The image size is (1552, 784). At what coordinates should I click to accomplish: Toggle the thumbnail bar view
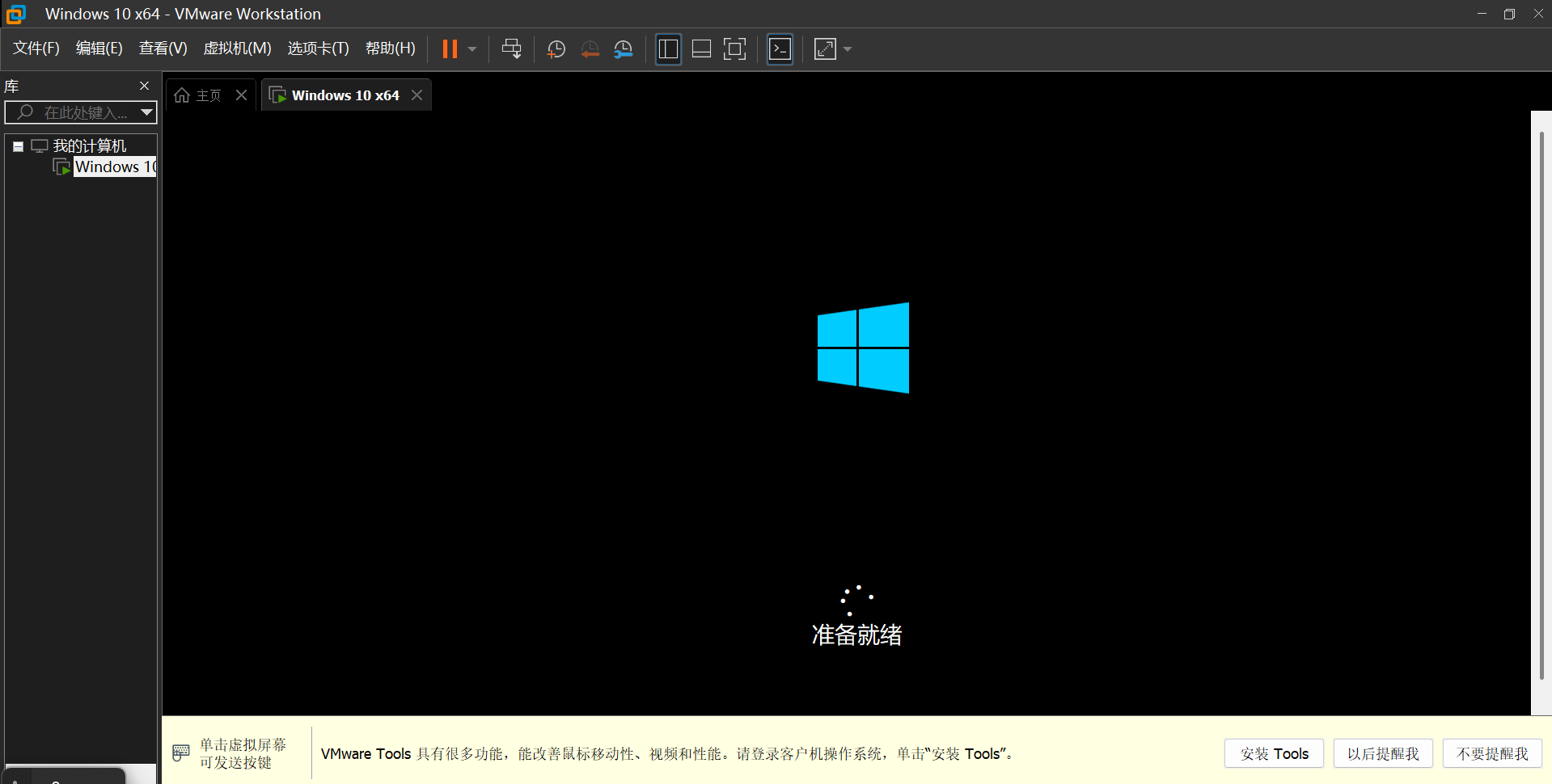701,49
